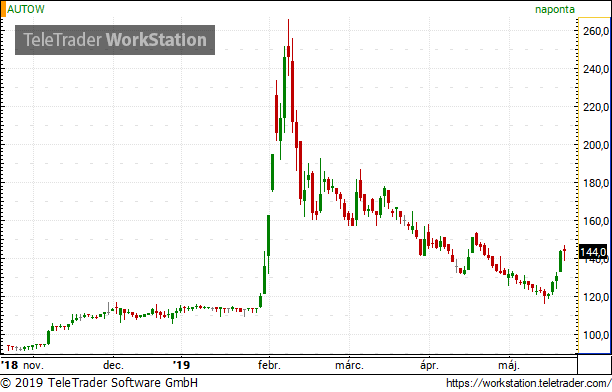Select the 'máj.' date axis label
Screen dimensions: 612x392
[509, 366]
